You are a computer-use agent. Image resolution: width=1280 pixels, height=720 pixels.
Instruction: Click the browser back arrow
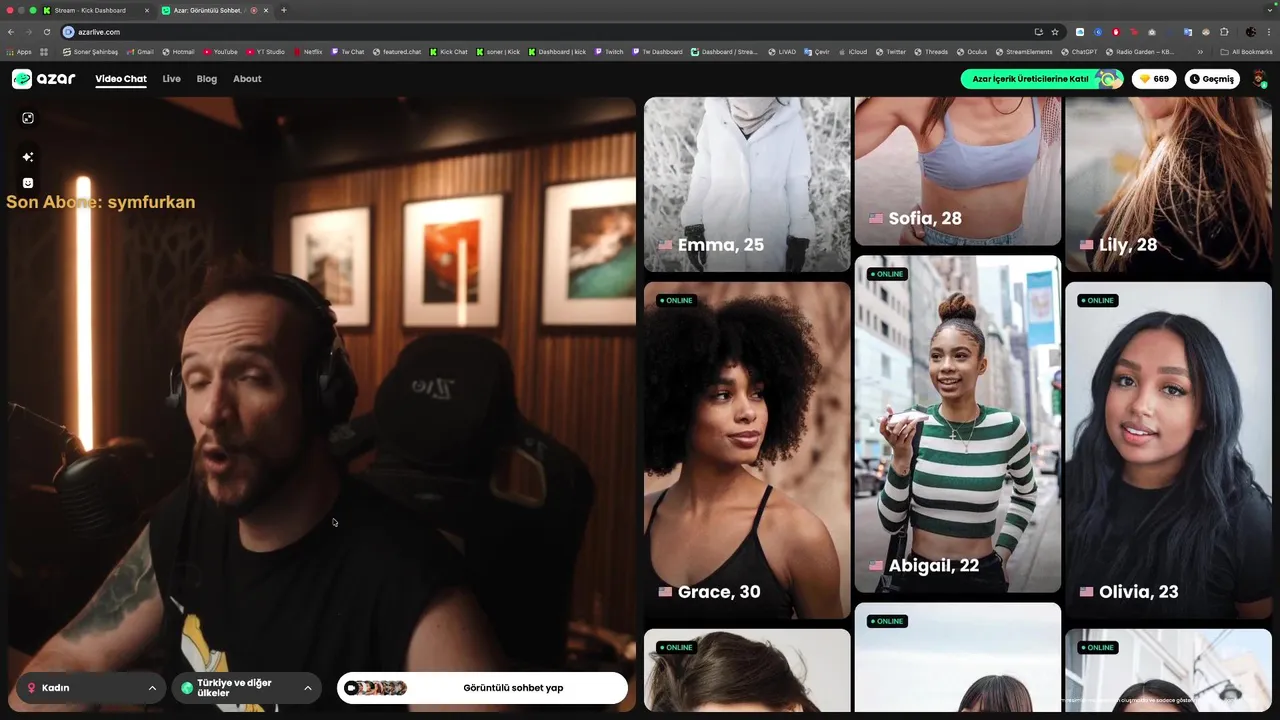(11, 32)
